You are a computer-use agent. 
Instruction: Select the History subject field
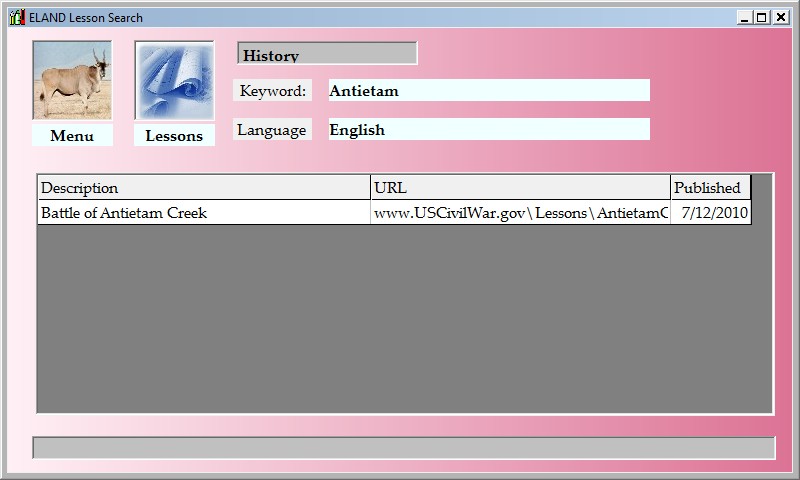coord(327,54)
